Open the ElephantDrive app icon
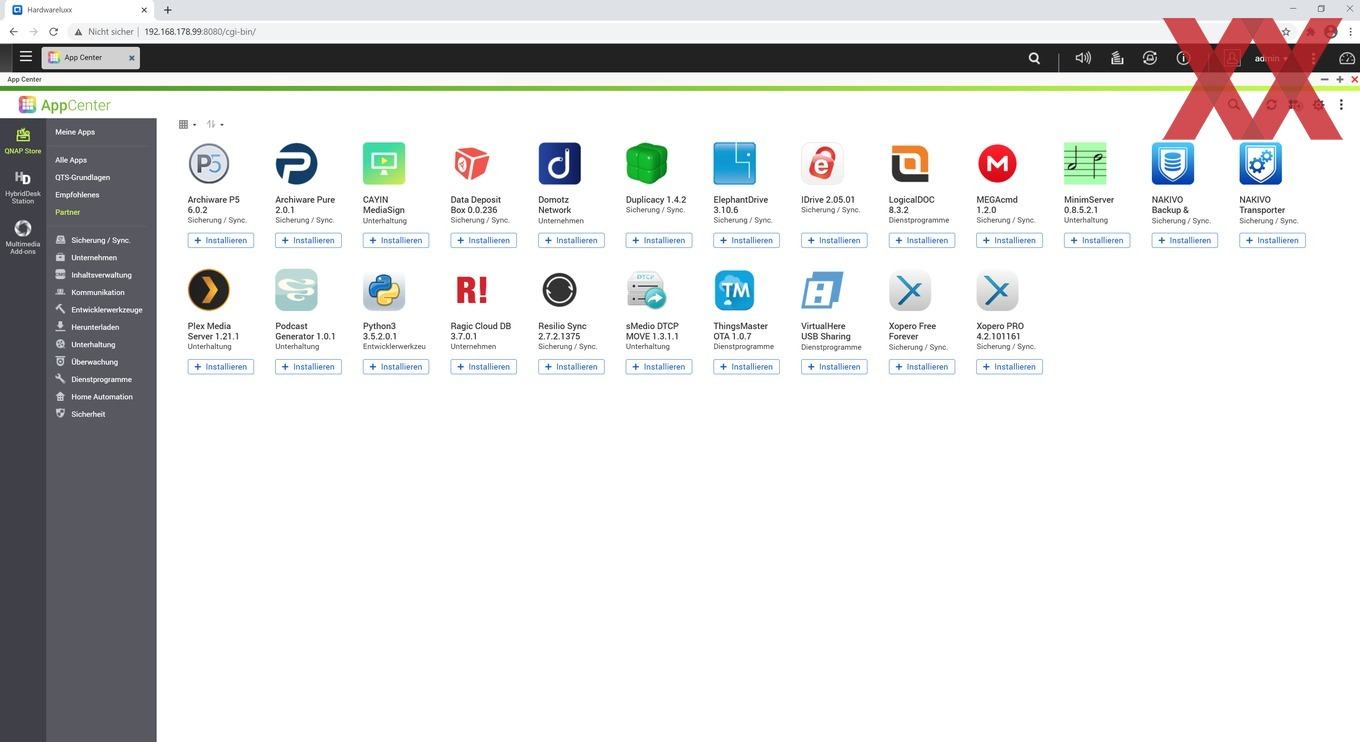 click(734, 164)
